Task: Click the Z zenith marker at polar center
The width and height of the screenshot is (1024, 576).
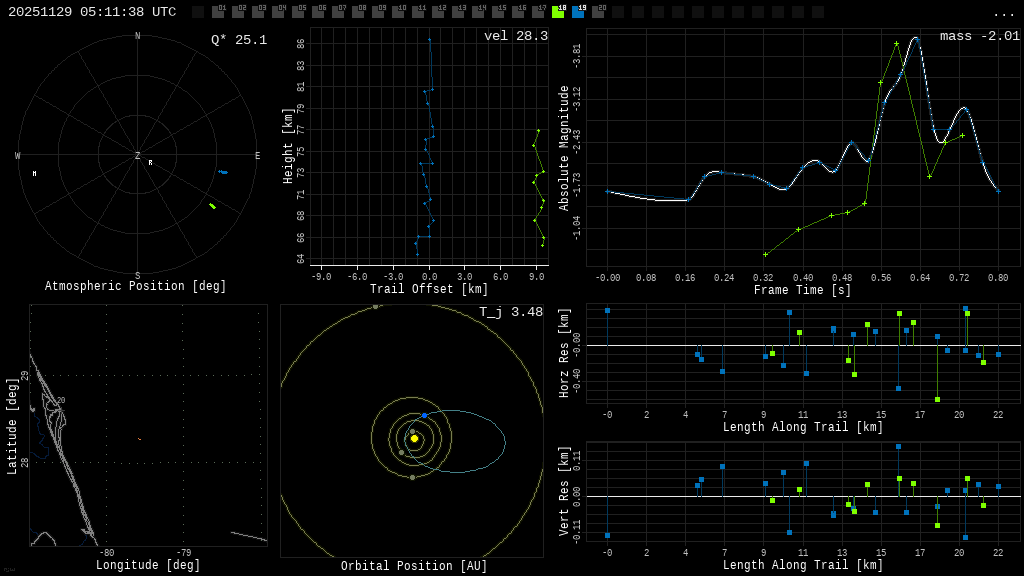Action: point(138,156)
